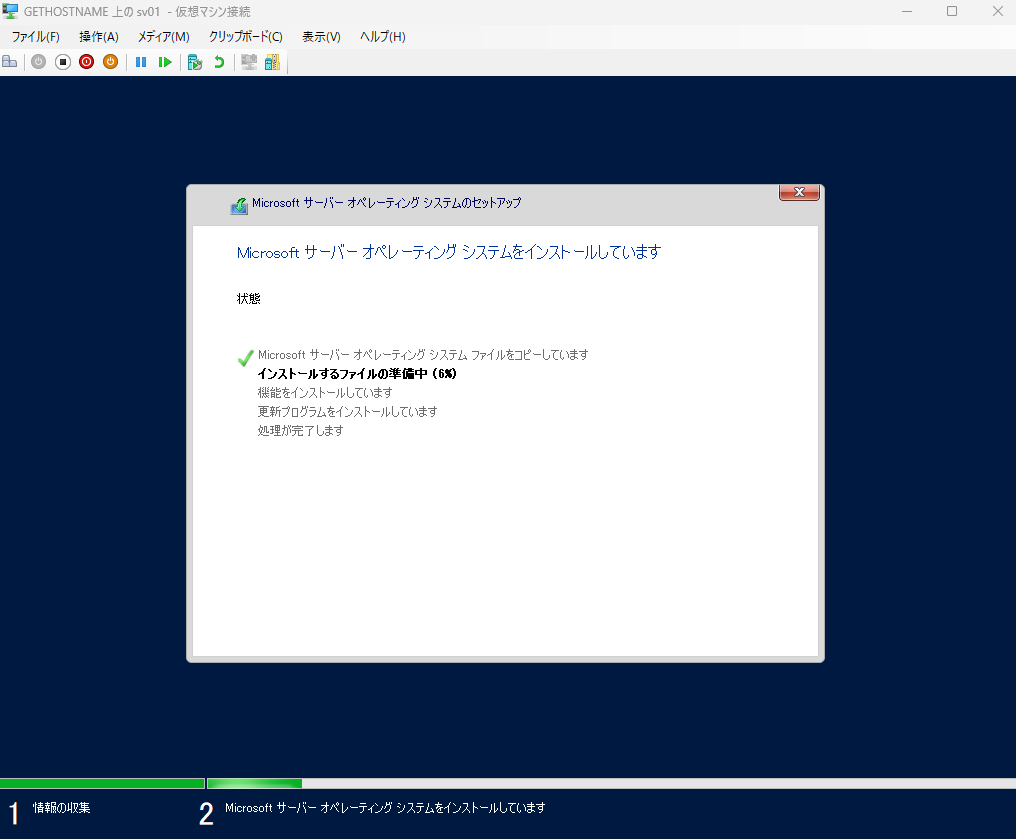Image resolution: width=1016 pixels, height=839 pixels.
Task: Open the 操作(A) menu
Action: click(x=98, y=37)
